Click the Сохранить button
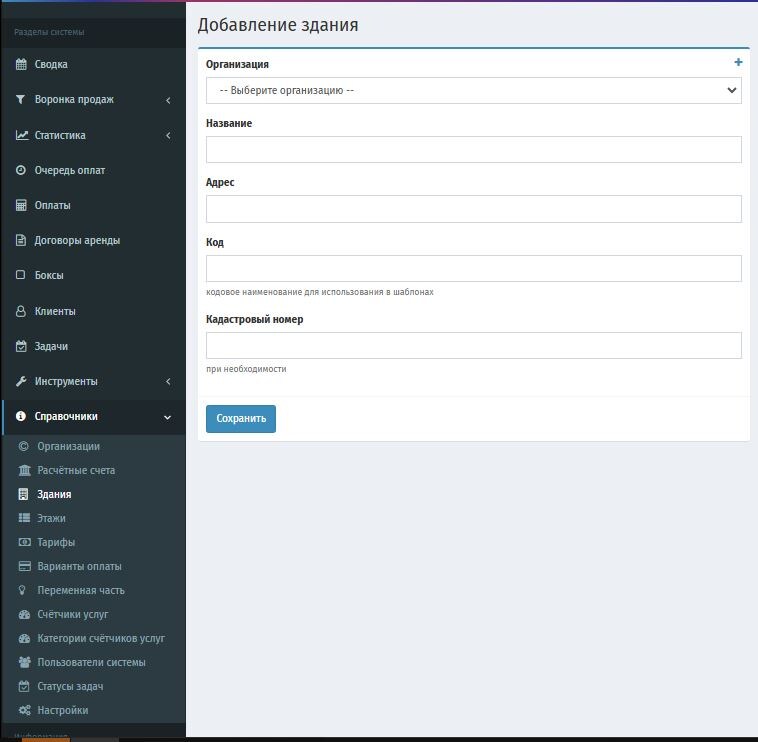 241,419
